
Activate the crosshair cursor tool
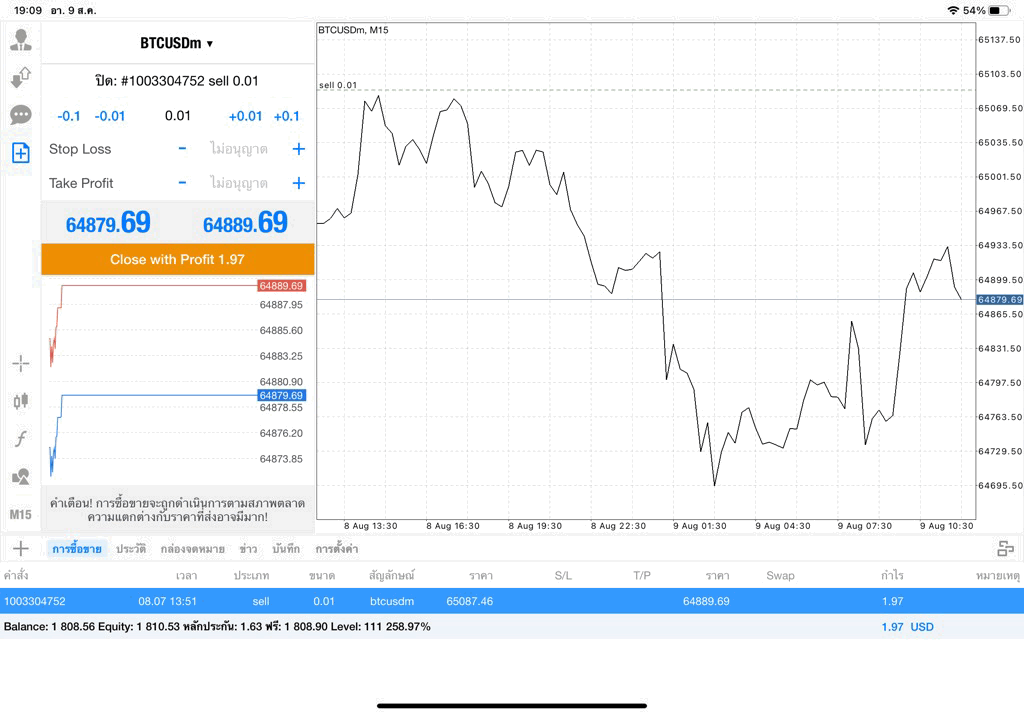[20, 363]
